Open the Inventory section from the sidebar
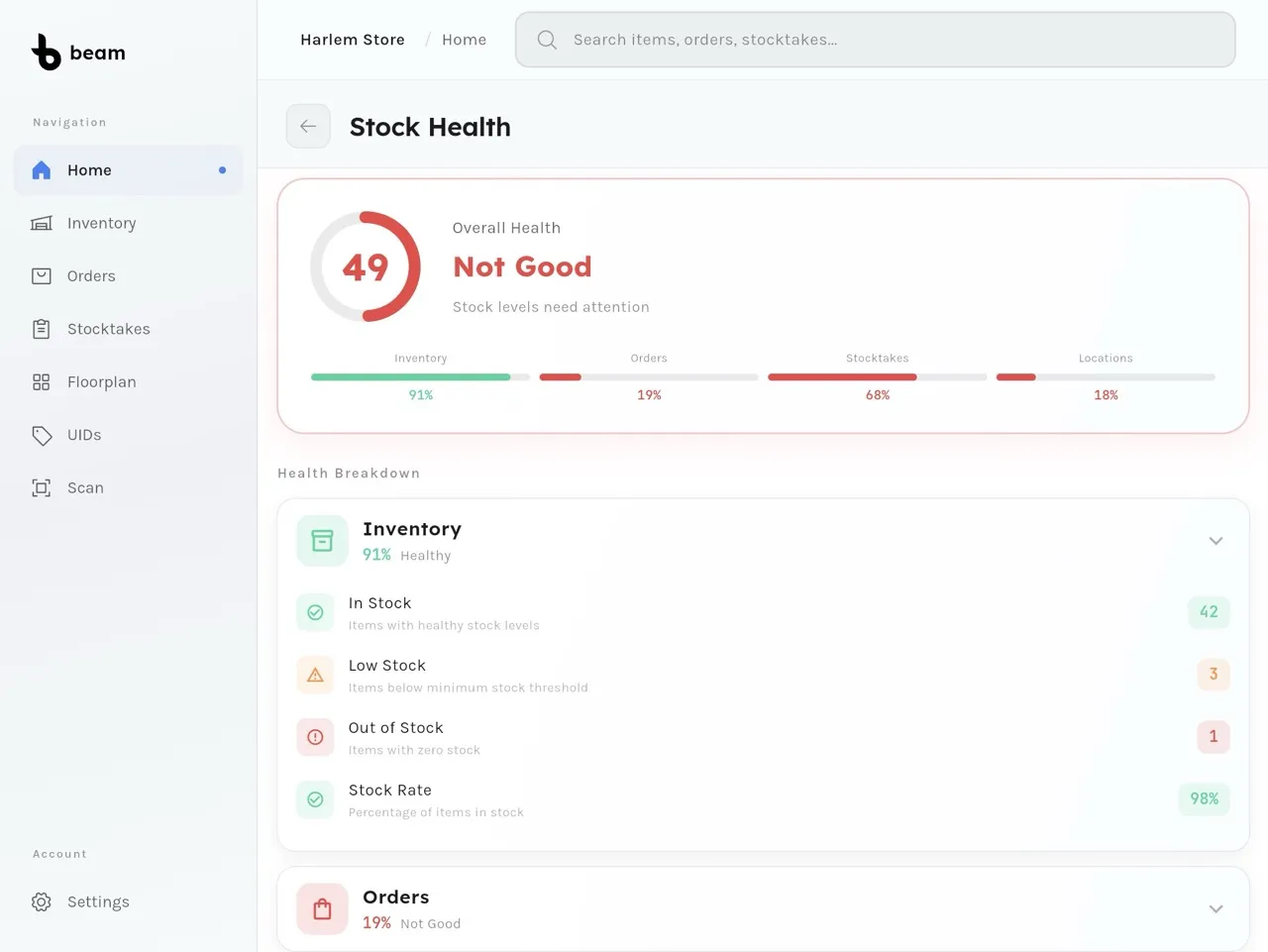The width and height of the screenshot is (1268, 952). click(101, 223)
